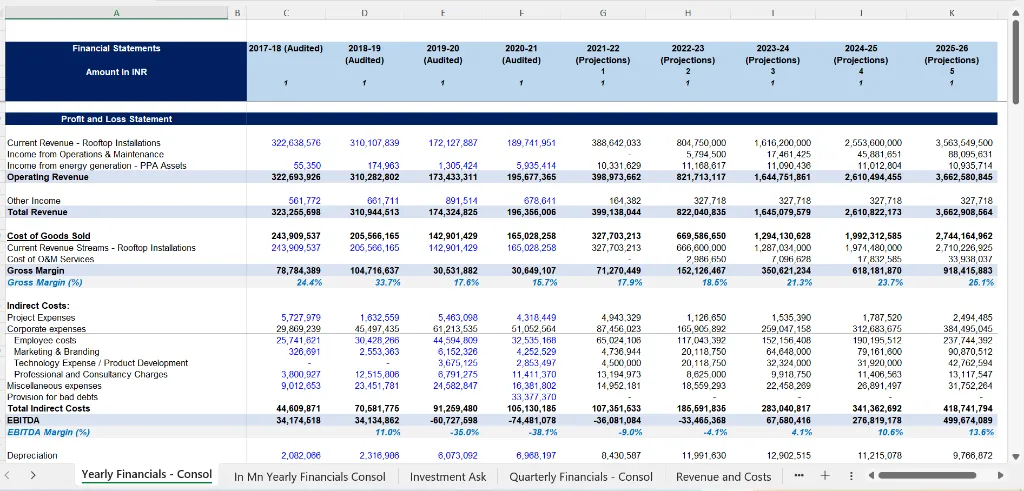This screenshot has width=1024, height=491.
Task: Click the Total Revenue row label
Action: (x=37, y=212)
